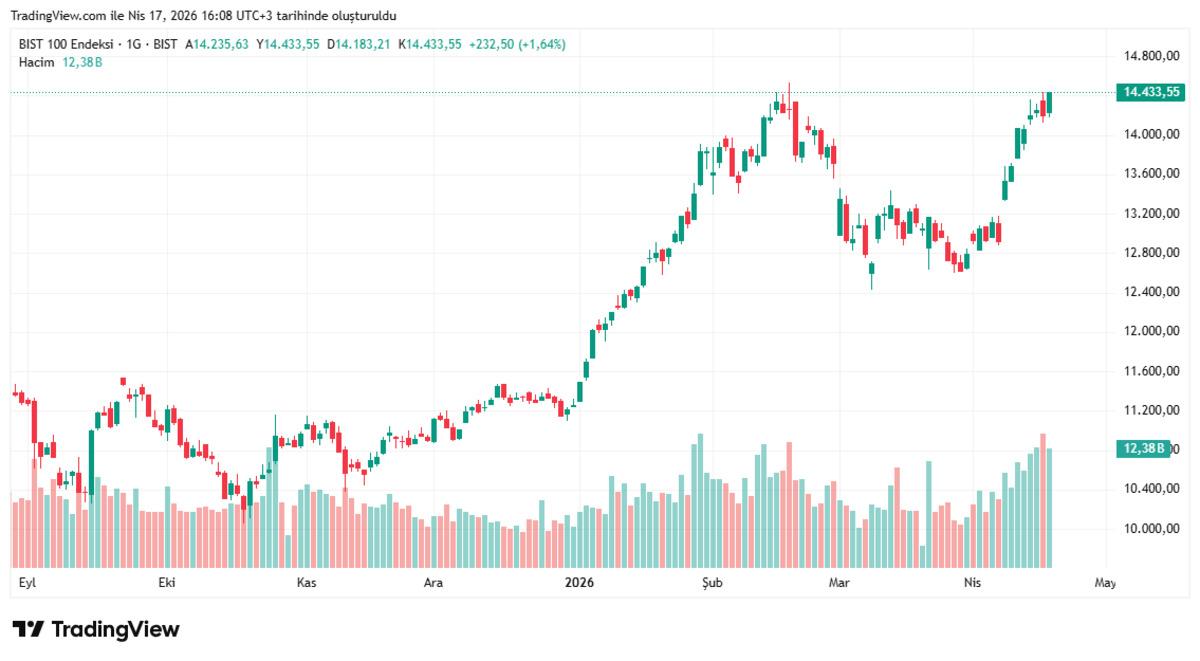Select the Hacim indicator label
This screenshot has width=1200, height=661.
click(36, 62)
